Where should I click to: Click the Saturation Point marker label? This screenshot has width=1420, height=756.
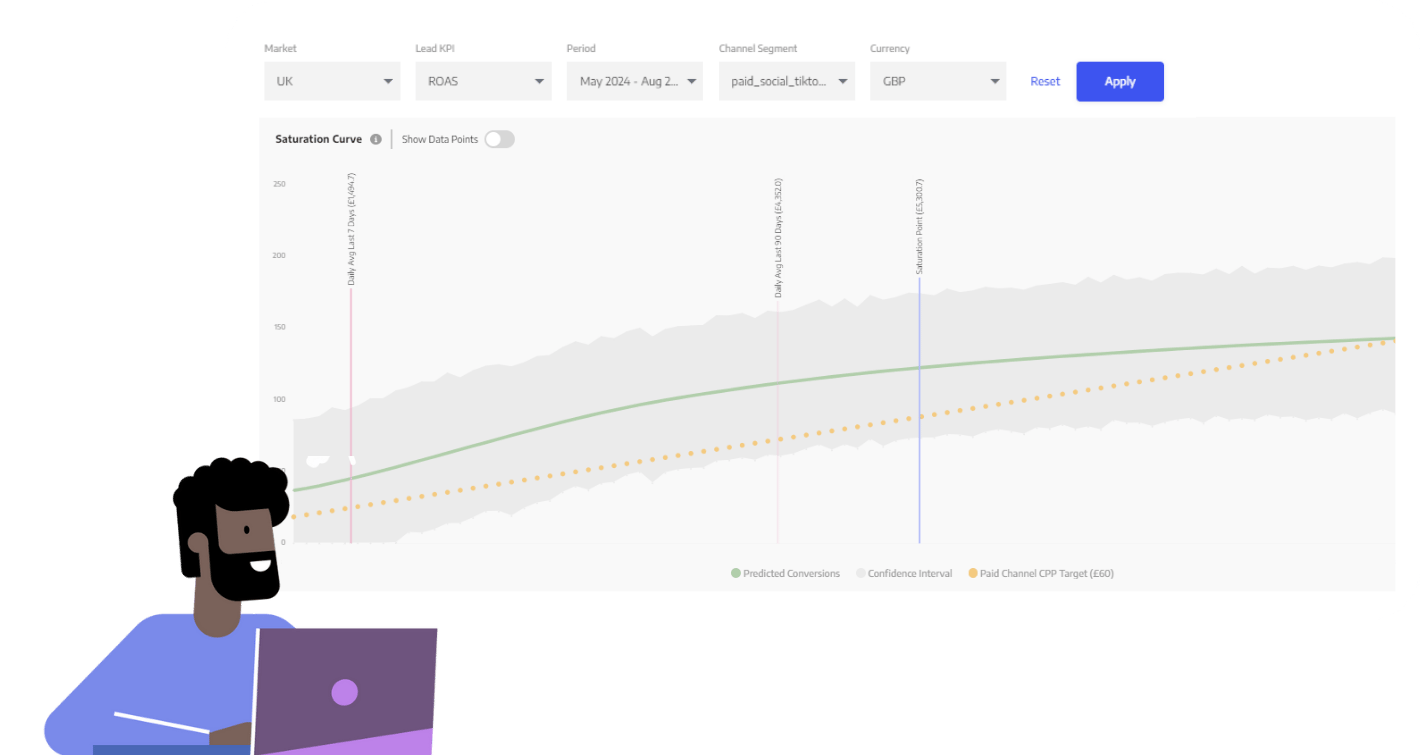coord(919,226)
